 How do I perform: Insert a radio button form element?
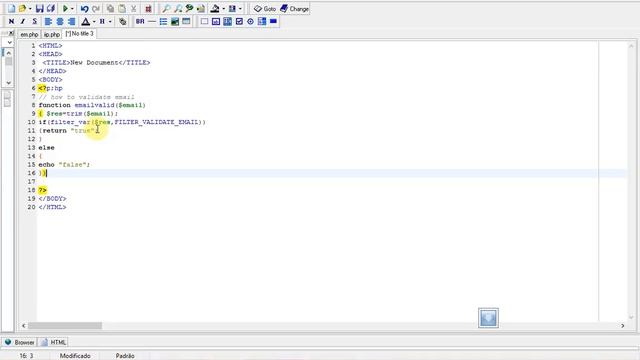(x=251, y=21)
